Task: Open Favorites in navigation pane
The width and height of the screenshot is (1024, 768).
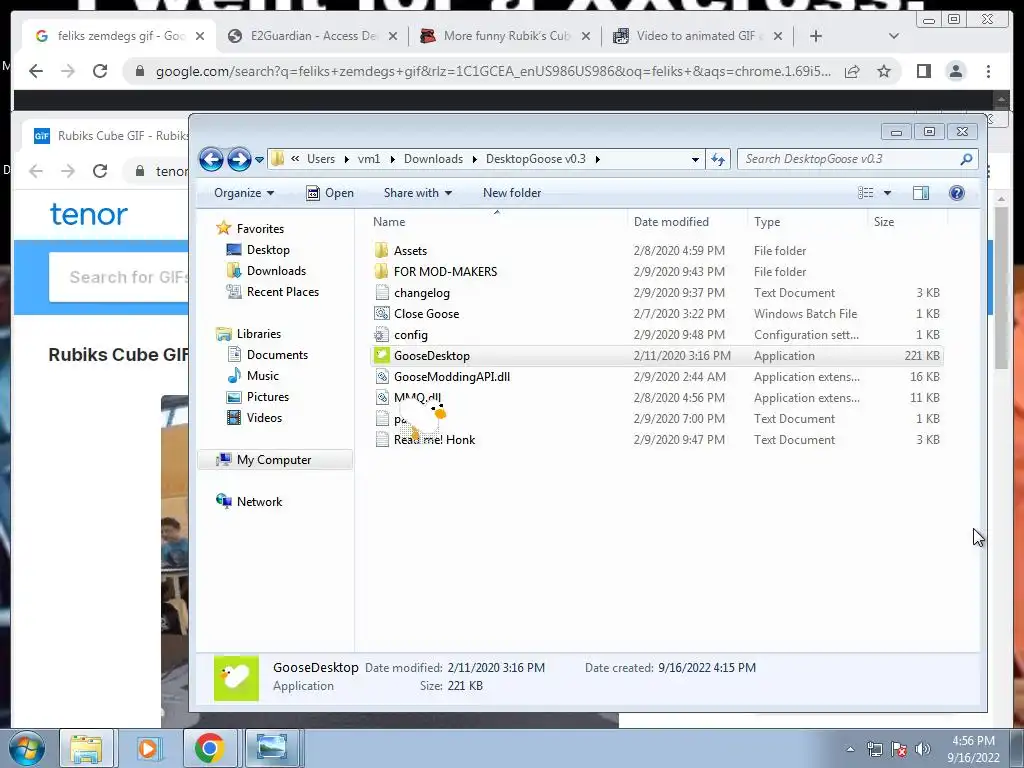Action: (x=260, y=229)
